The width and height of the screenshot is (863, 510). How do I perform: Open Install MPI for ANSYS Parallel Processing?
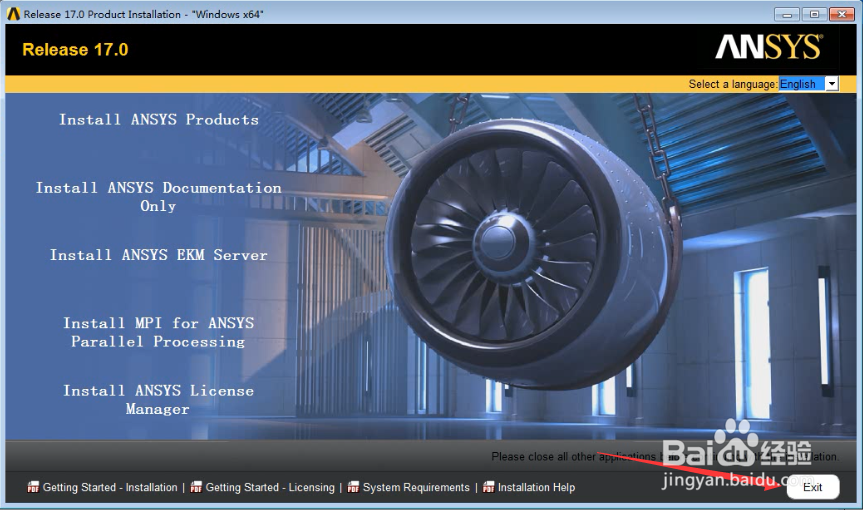(159, 332)
